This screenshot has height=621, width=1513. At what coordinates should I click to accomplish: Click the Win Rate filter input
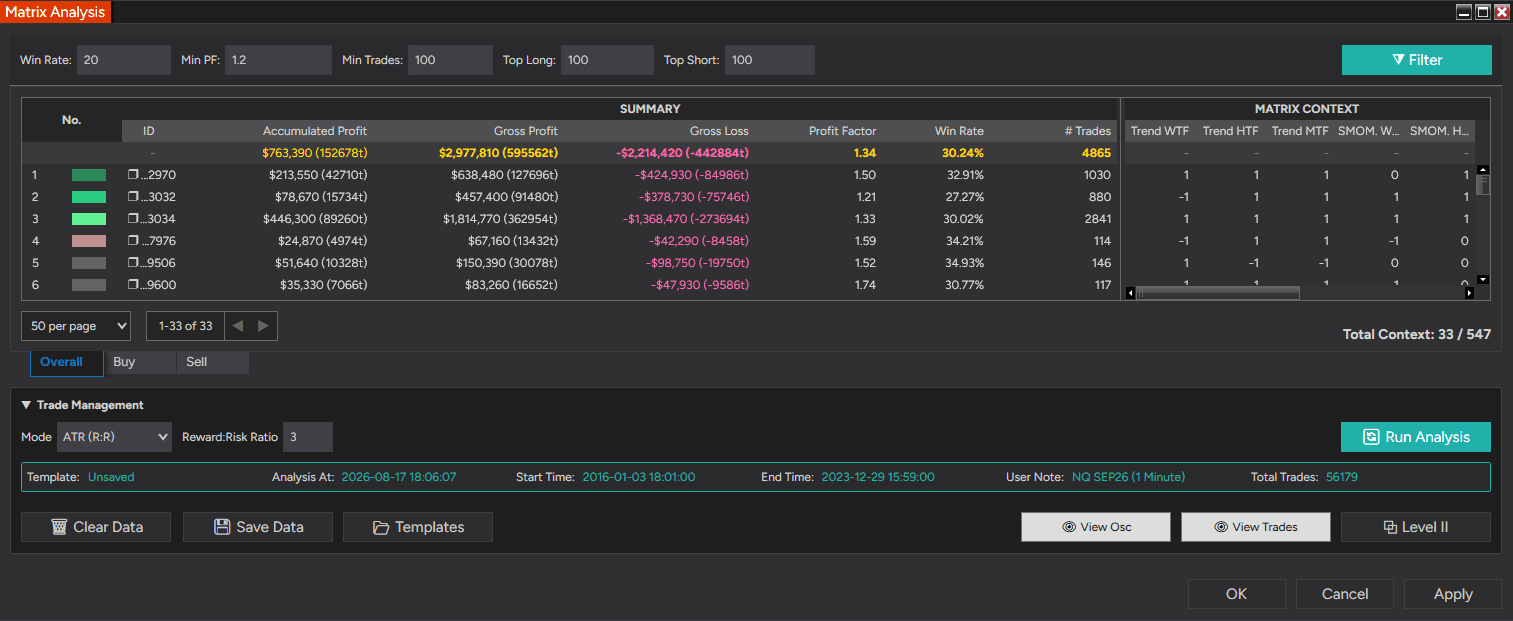(124, 60)
